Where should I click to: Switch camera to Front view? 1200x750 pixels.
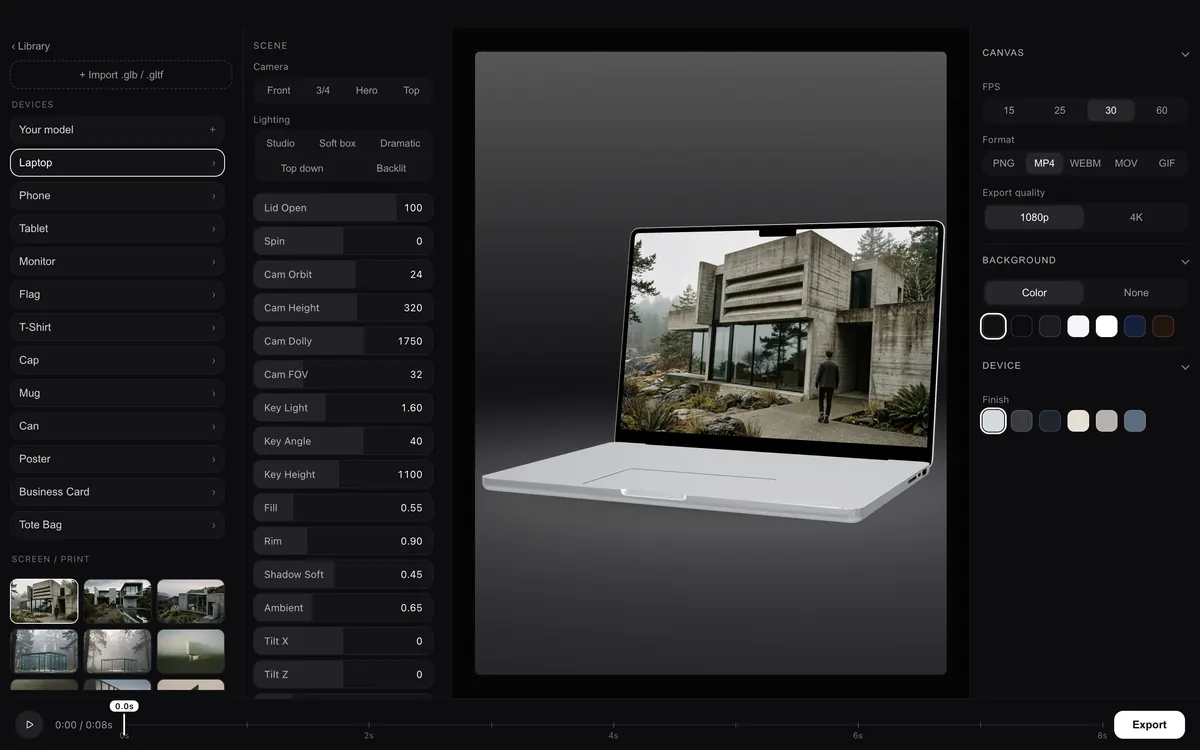pyautogui.click(x=279, y=91)
